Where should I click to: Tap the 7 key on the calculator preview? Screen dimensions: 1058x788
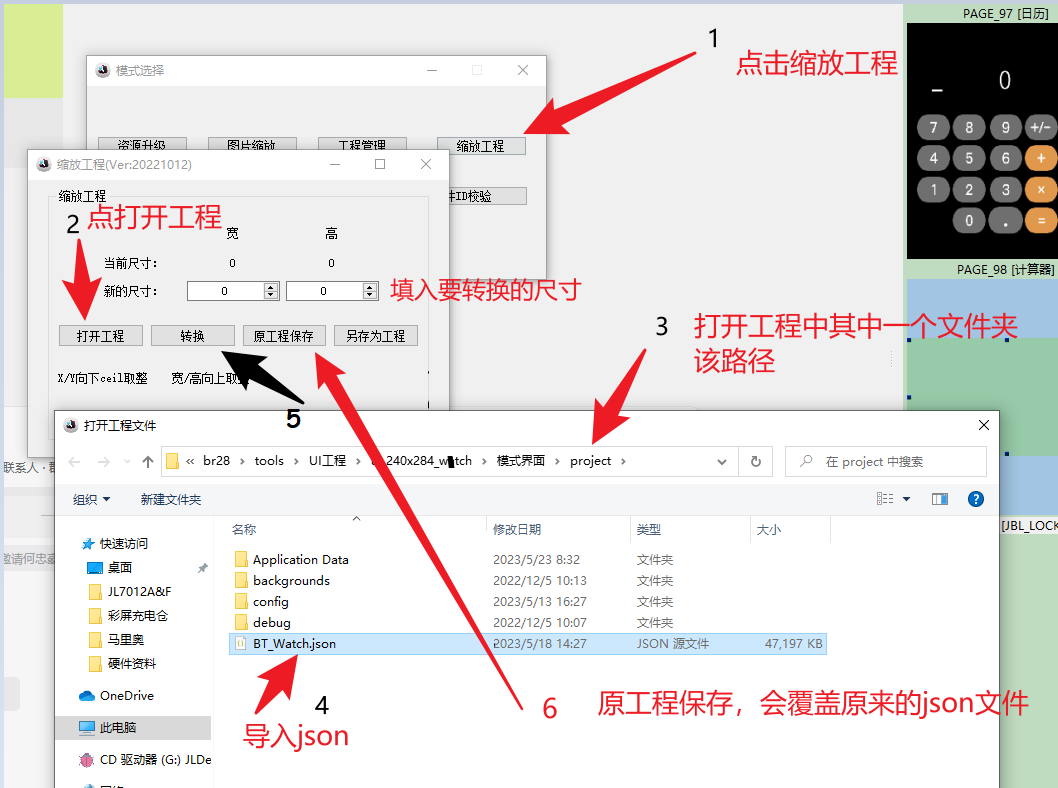[x=933, y=128]
